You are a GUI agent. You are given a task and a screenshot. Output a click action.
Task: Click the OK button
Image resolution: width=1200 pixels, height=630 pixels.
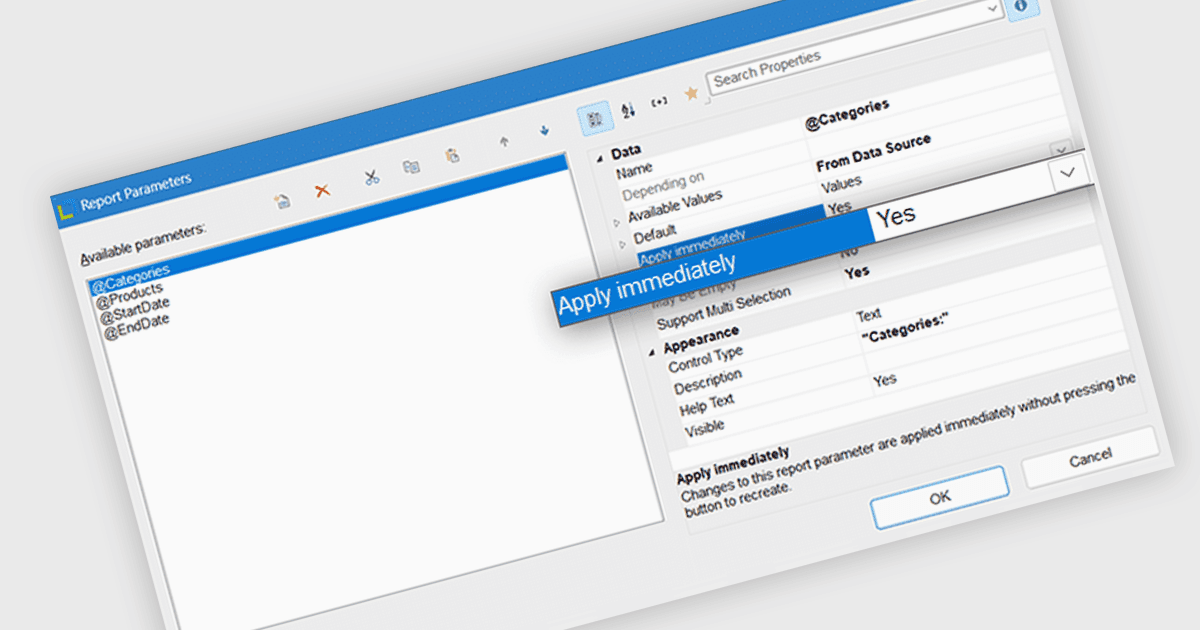click(x=939, y=496)
